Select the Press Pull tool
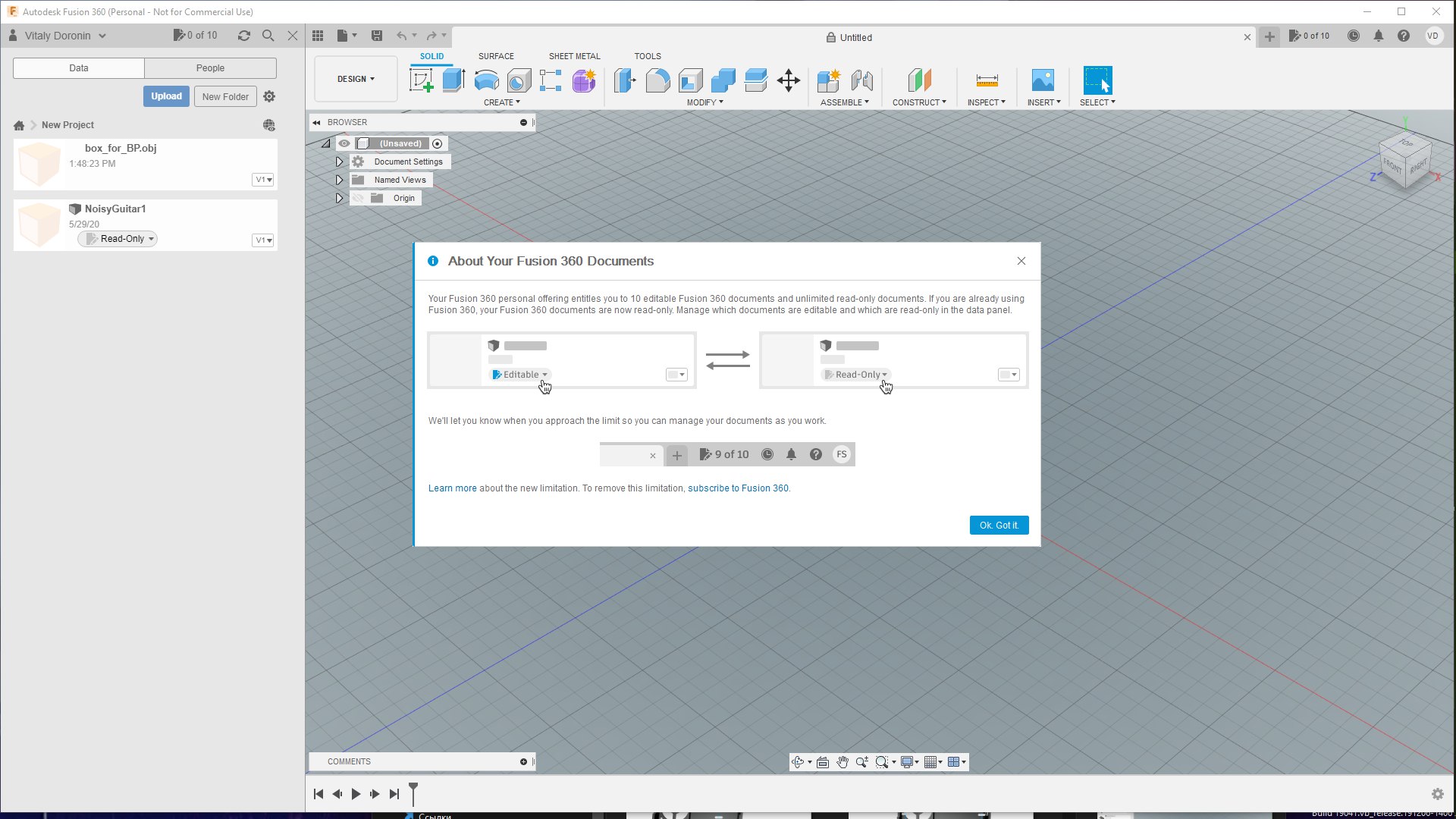The image size is (1456, 819). [x=625, y=80]
